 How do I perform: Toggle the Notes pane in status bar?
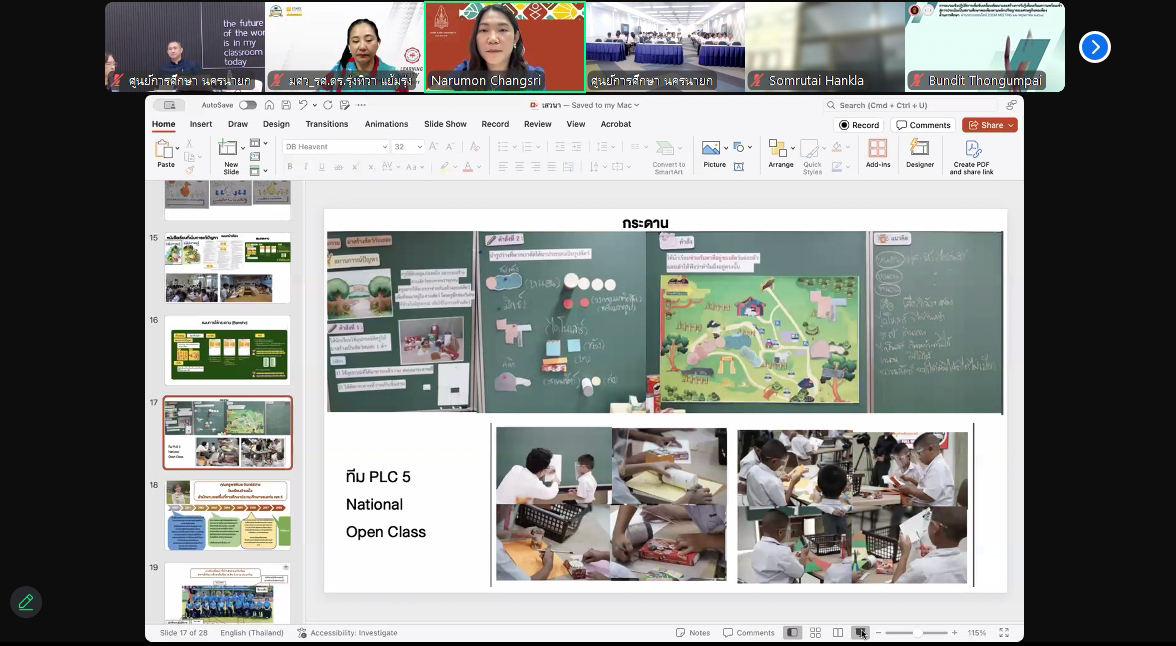(693, 633)
